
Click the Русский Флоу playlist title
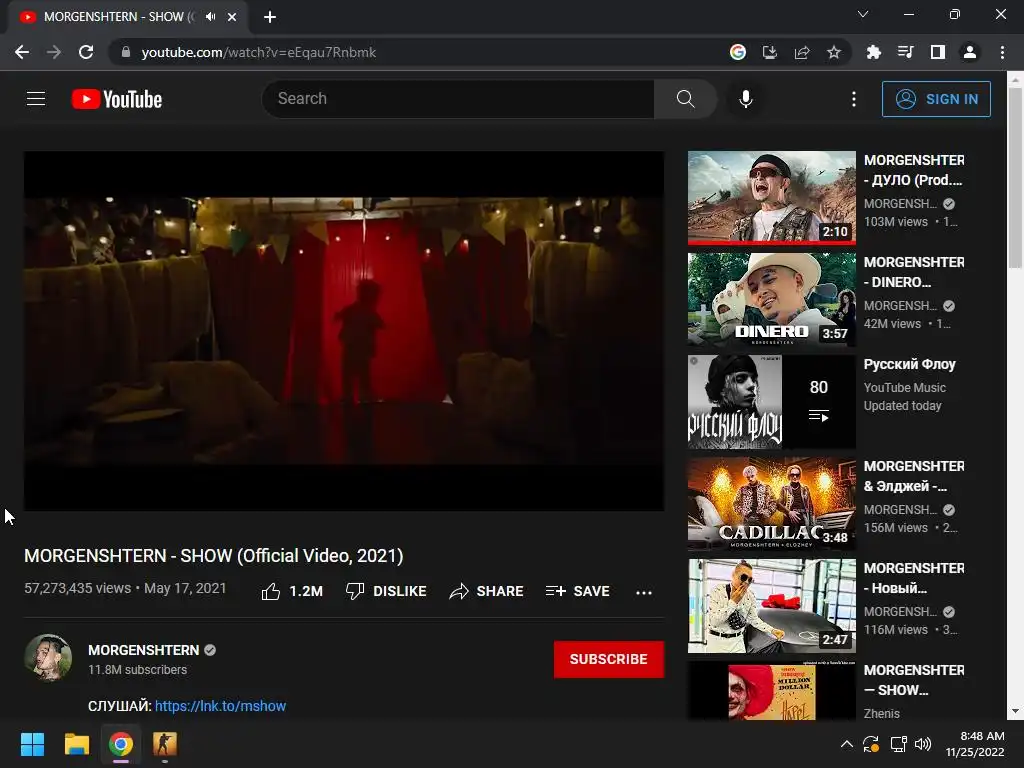point(909,364)
